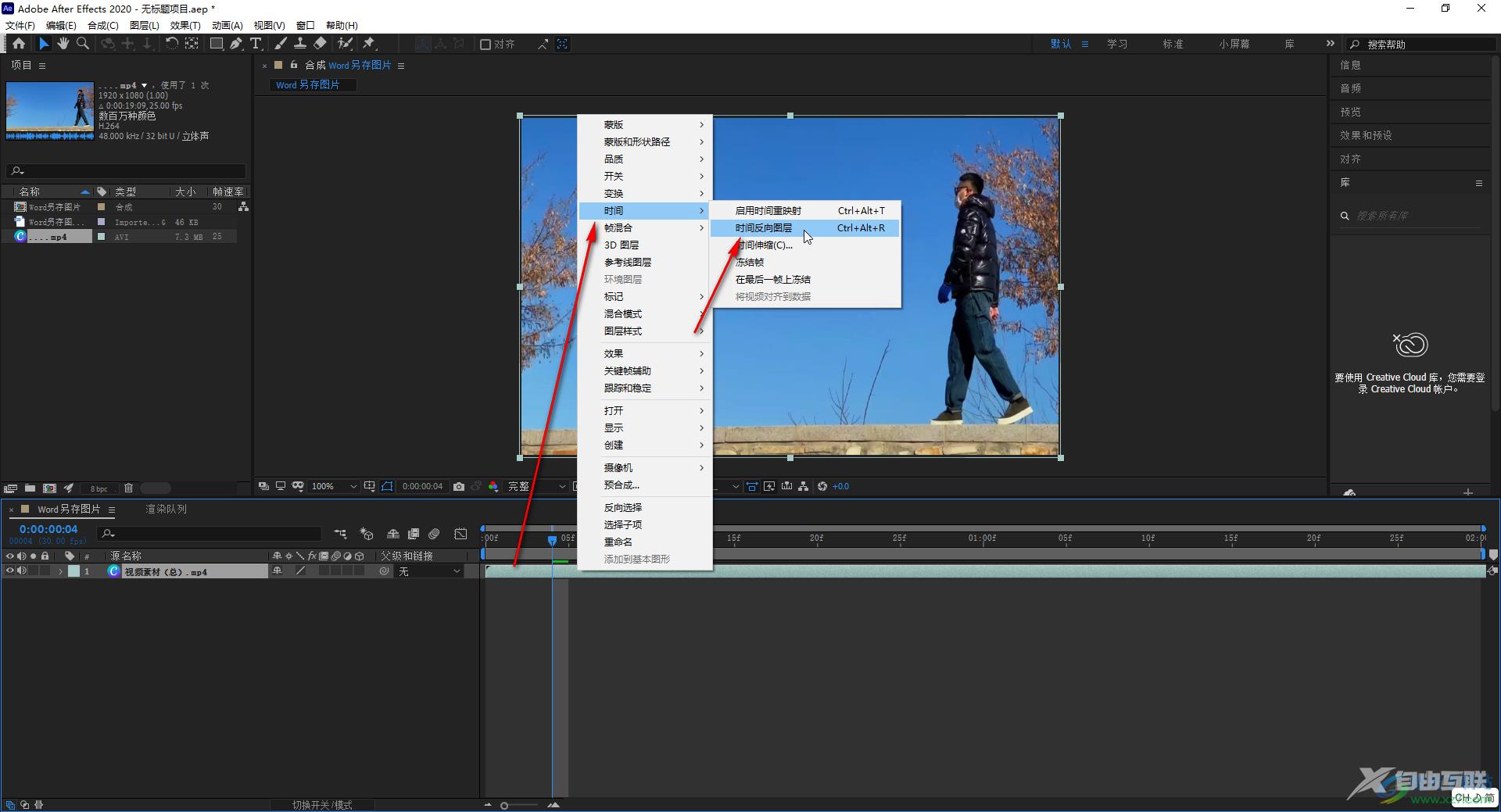Select the Roto Brush tool
The image size is (1501, 812).
pyautogui.click(x=345, y=44)
